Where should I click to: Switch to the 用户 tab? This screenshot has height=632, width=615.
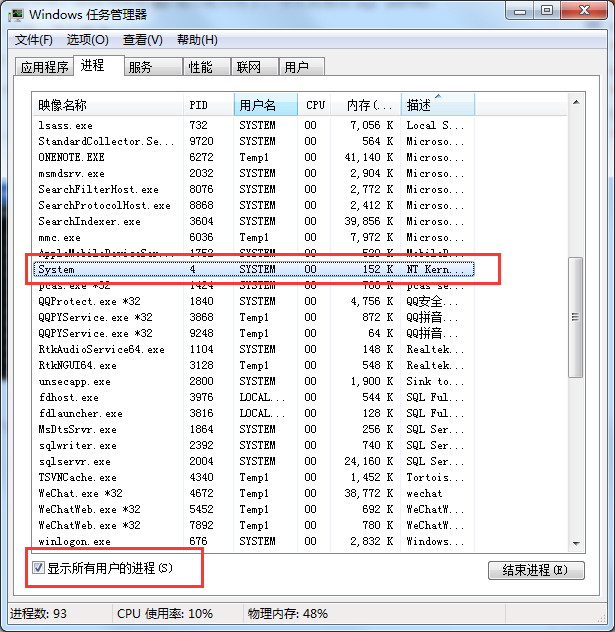click(302, 67)
